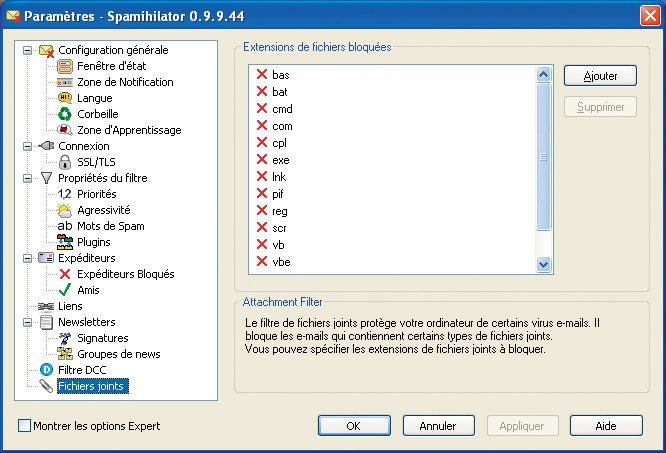The height and width of the screenshot is (453, 666).
Task: Collapse the Newsletters tree node
Action: 28,322
